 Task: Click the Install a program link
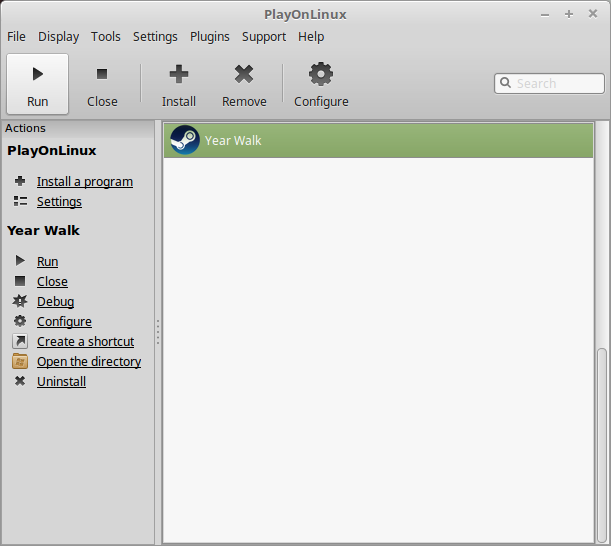85,182
